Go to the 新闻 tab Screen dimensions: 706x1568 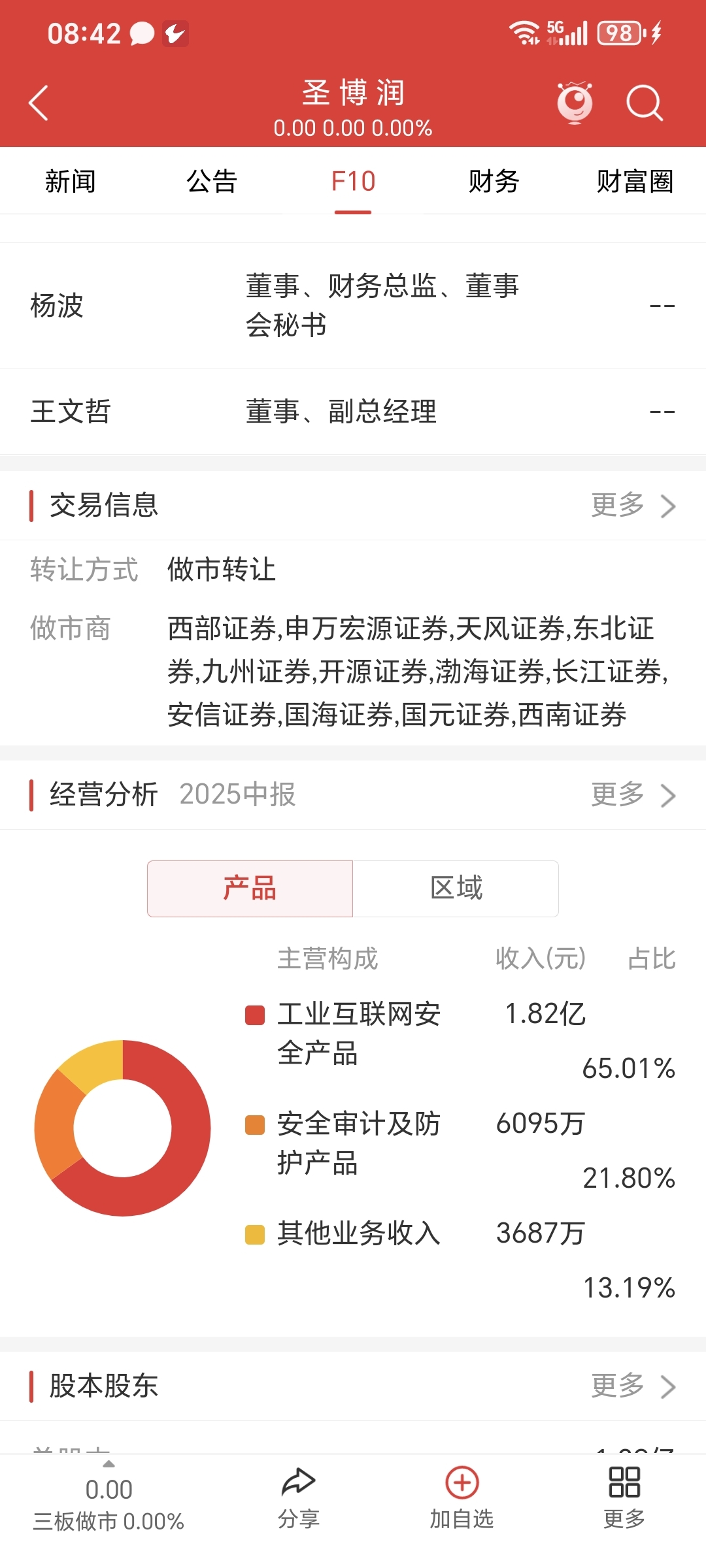[x=70, y=181]
